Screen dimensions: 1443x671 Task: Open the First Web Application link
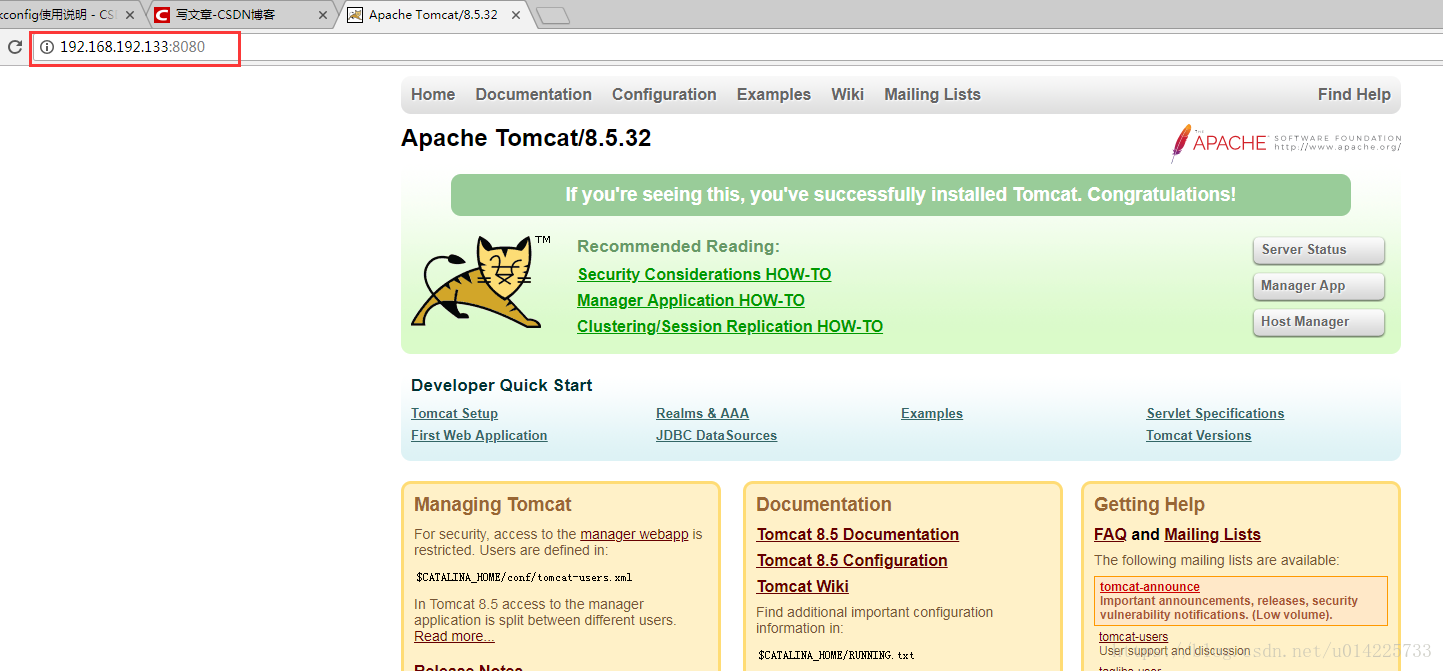(x=479, y=435)
